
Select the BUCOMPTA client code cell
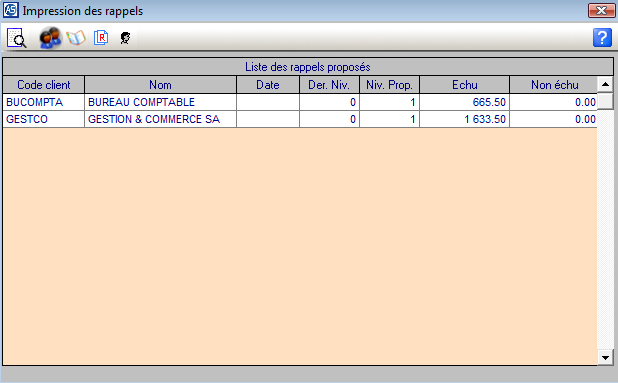pos(44,102)
